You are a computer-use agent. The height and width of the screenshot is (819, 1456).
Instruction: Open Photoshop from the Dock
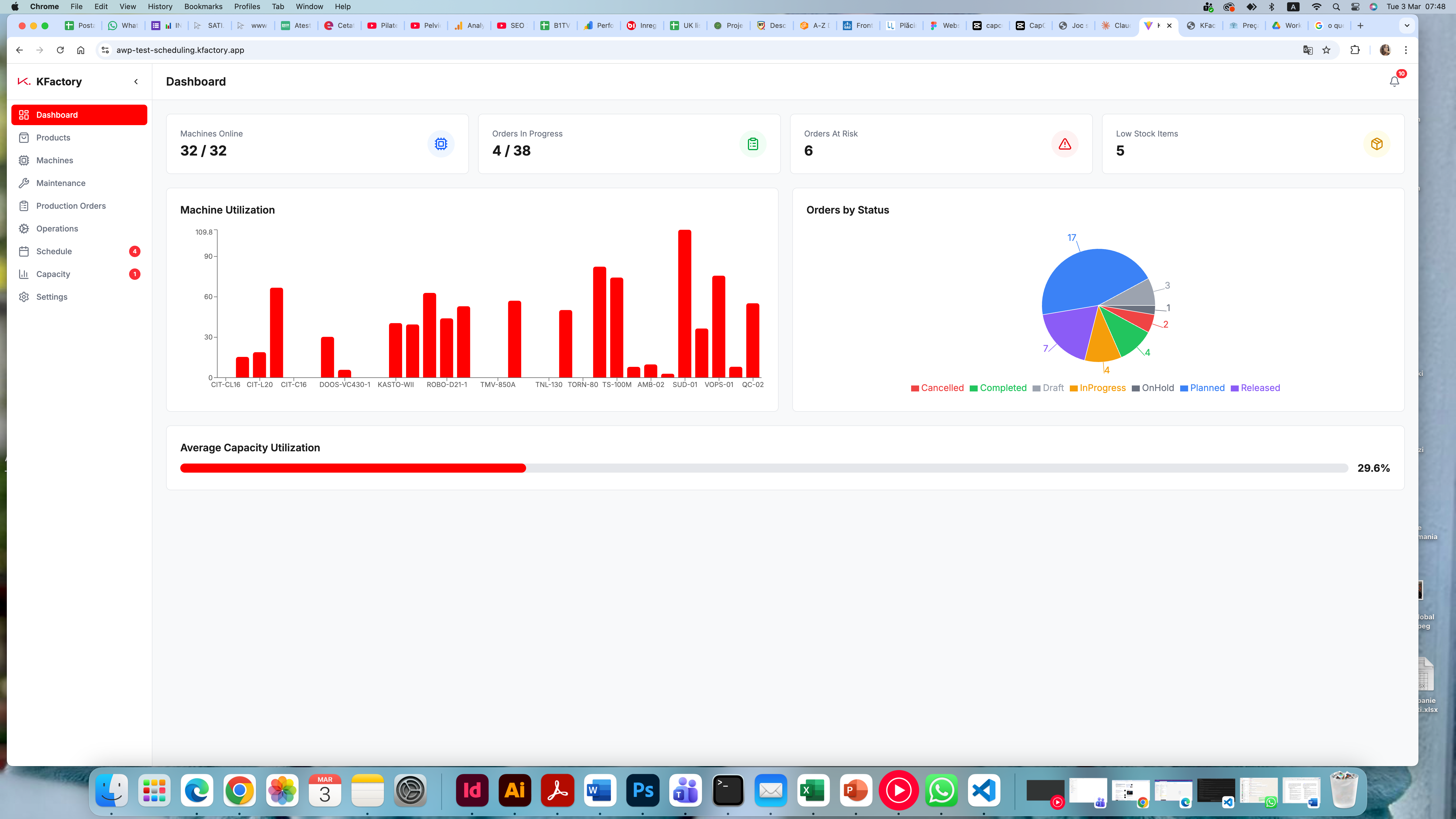pos(643,790)
